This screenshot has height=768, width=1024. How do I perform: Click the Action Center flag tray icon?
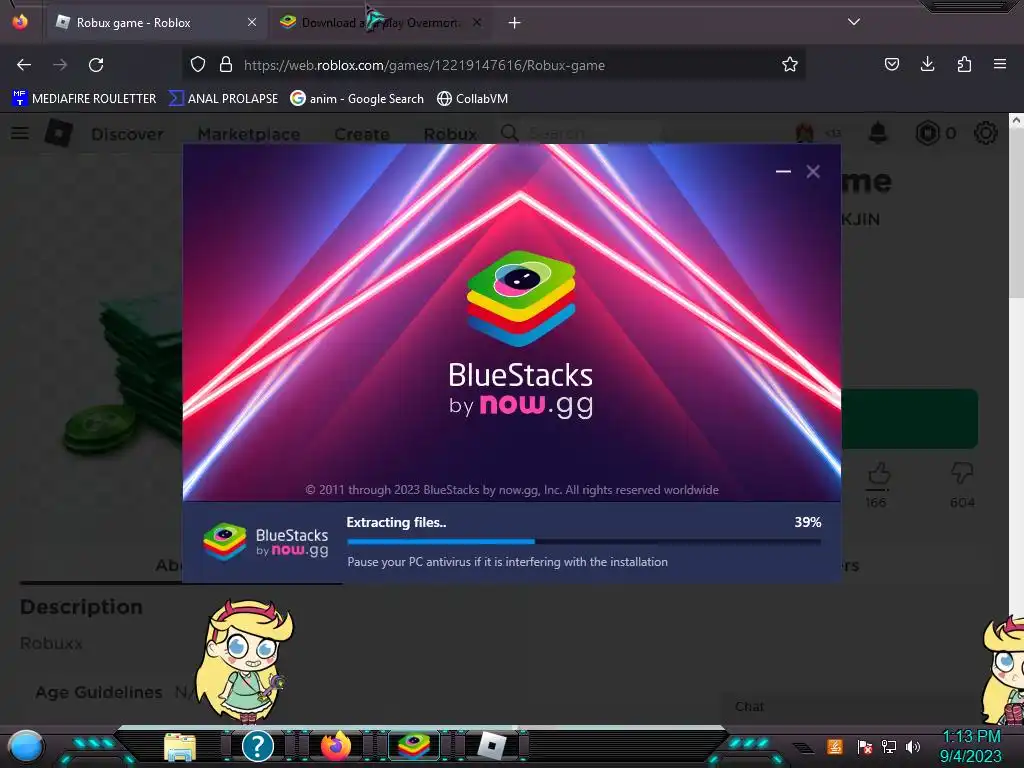click(864, 746)
